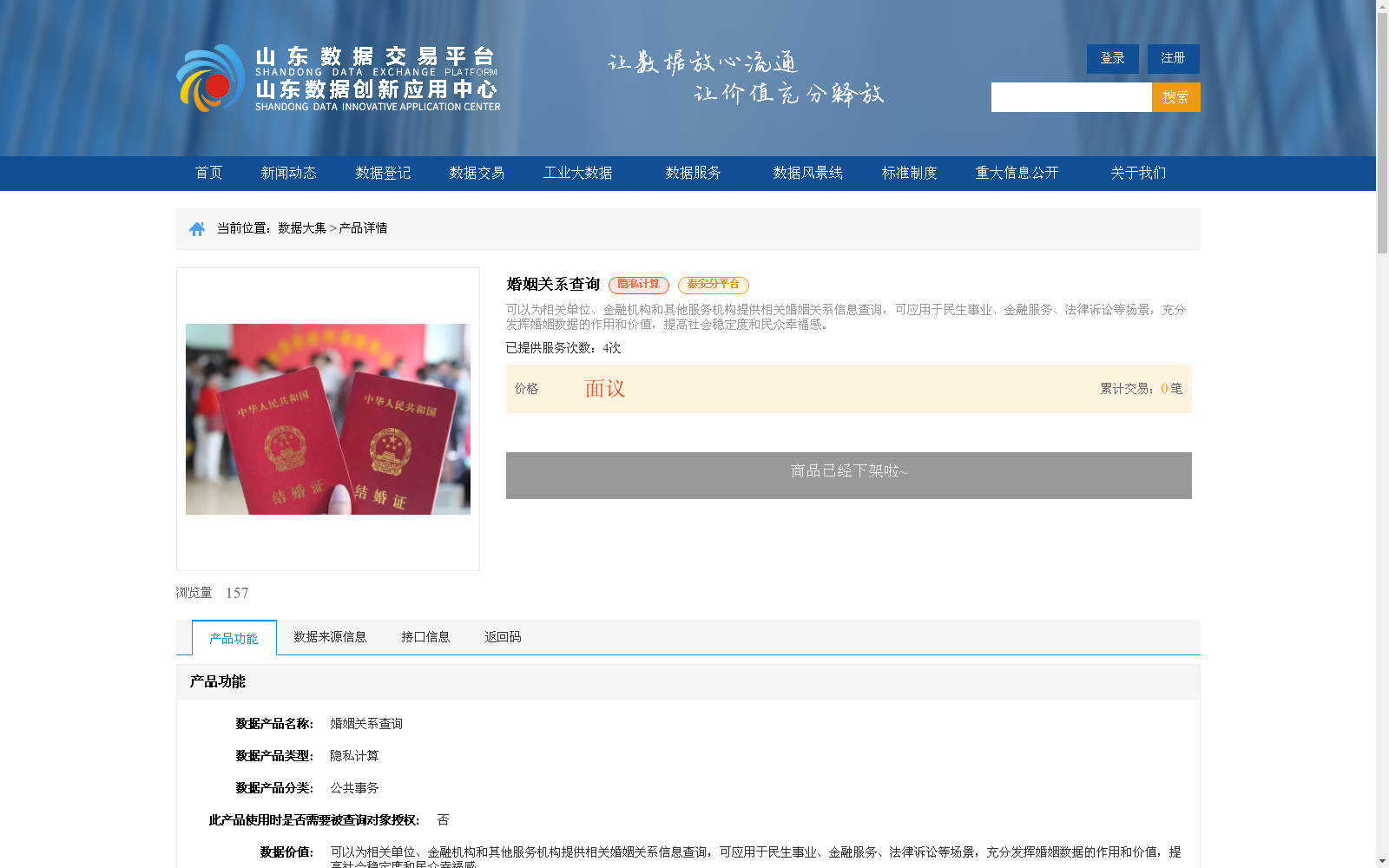The width and height of the screenshot is (1389, 868).
Task: Click the vertical scrollbar thumb
Action: tap(1382, 134)
